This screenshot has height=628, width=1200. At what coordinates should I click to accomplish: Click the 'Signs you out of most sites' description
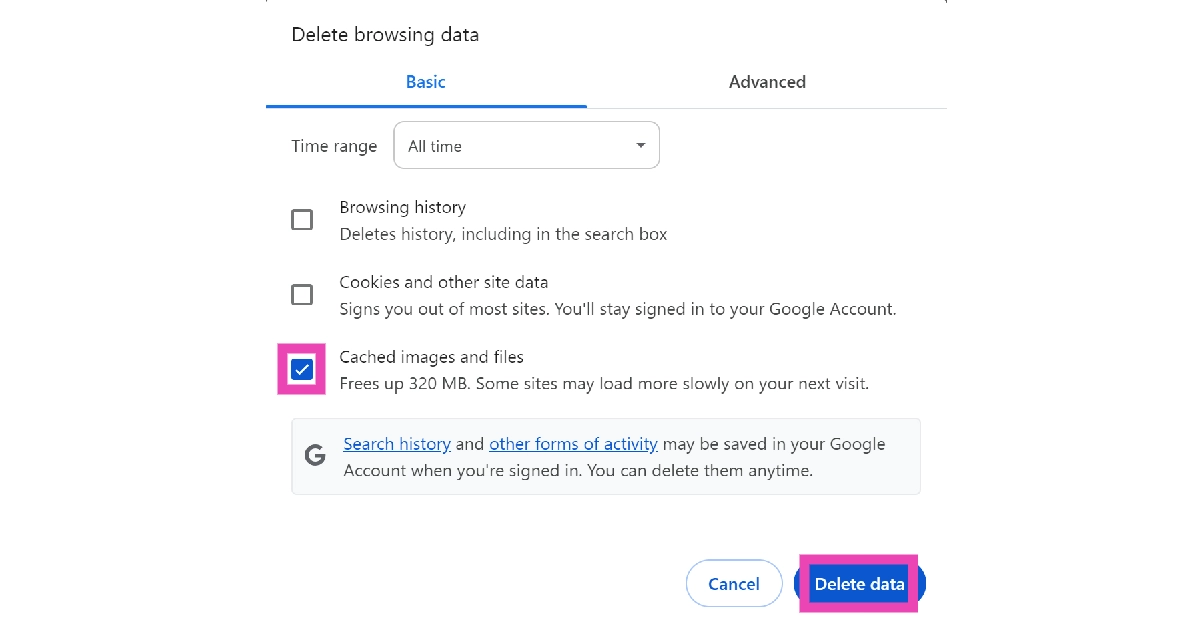coord(617,309)
